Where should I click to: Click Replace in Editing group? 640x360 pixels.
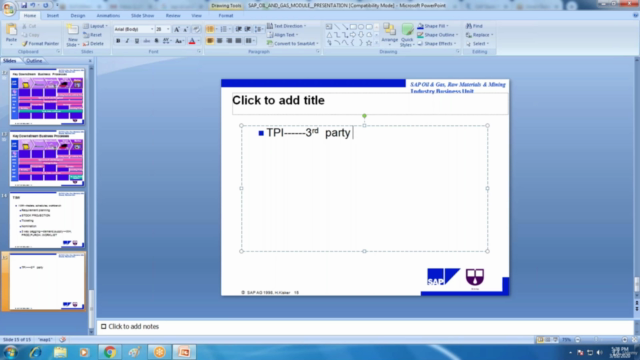480,35
